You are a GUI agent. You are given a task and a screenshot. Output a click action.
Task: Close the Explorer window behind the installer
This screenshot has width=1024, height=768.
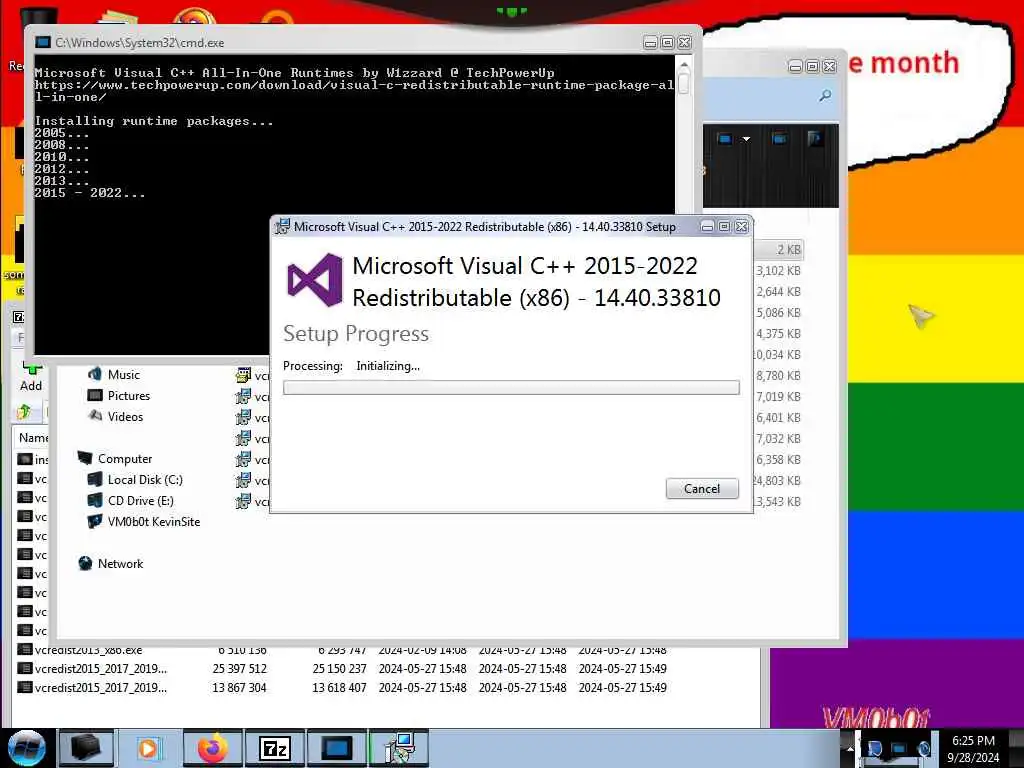[x=829, y=66]
